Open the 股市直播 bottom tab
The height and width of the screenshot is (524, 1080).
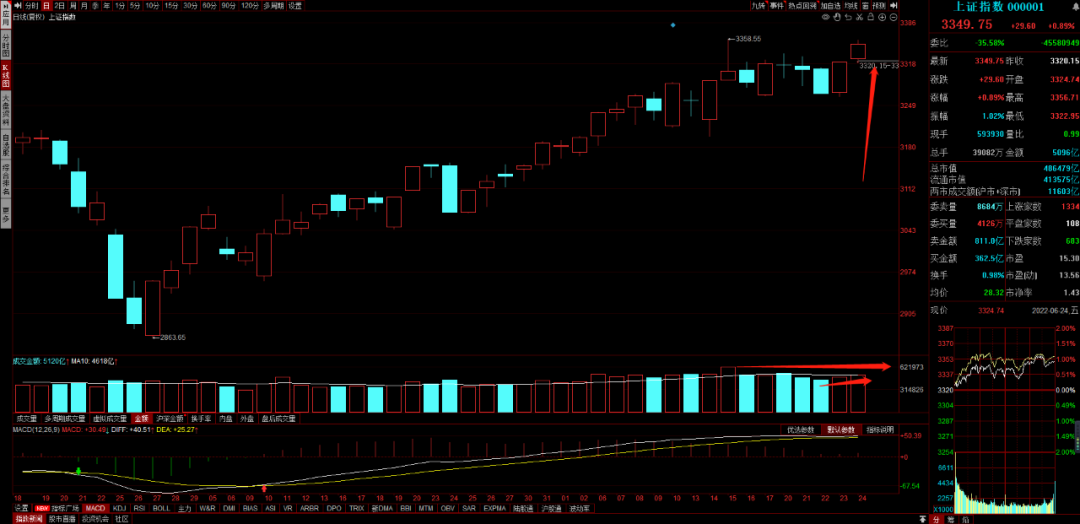click(63, 518)
